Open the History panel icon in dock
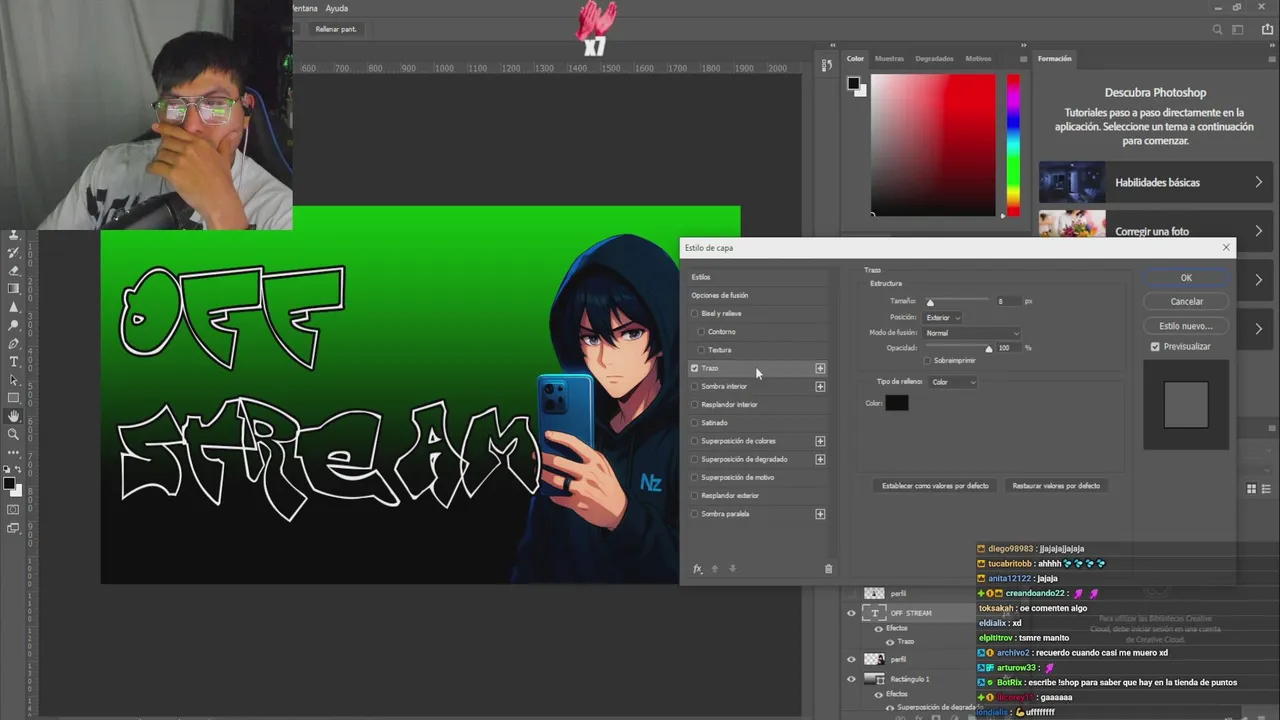This screenshot has width=1280, height=720. (826, 65)
